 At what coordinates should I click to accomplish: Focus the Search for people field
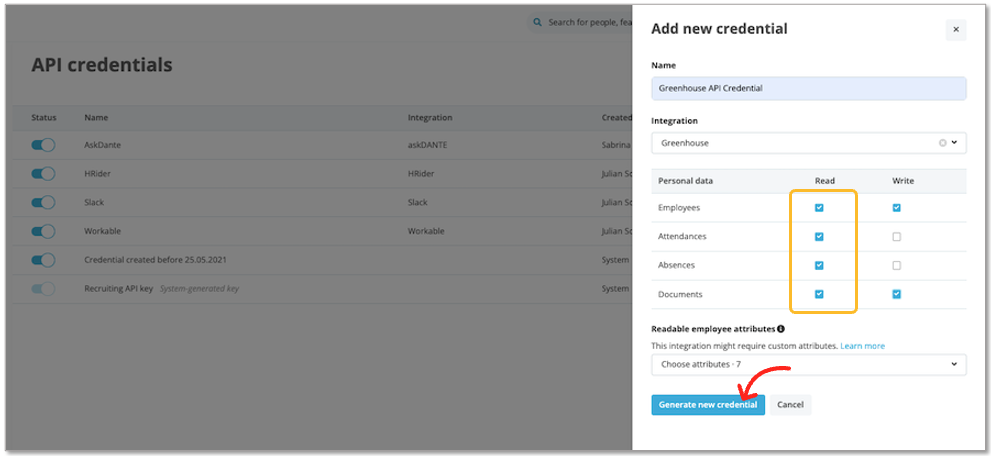[x=590, y=22]
